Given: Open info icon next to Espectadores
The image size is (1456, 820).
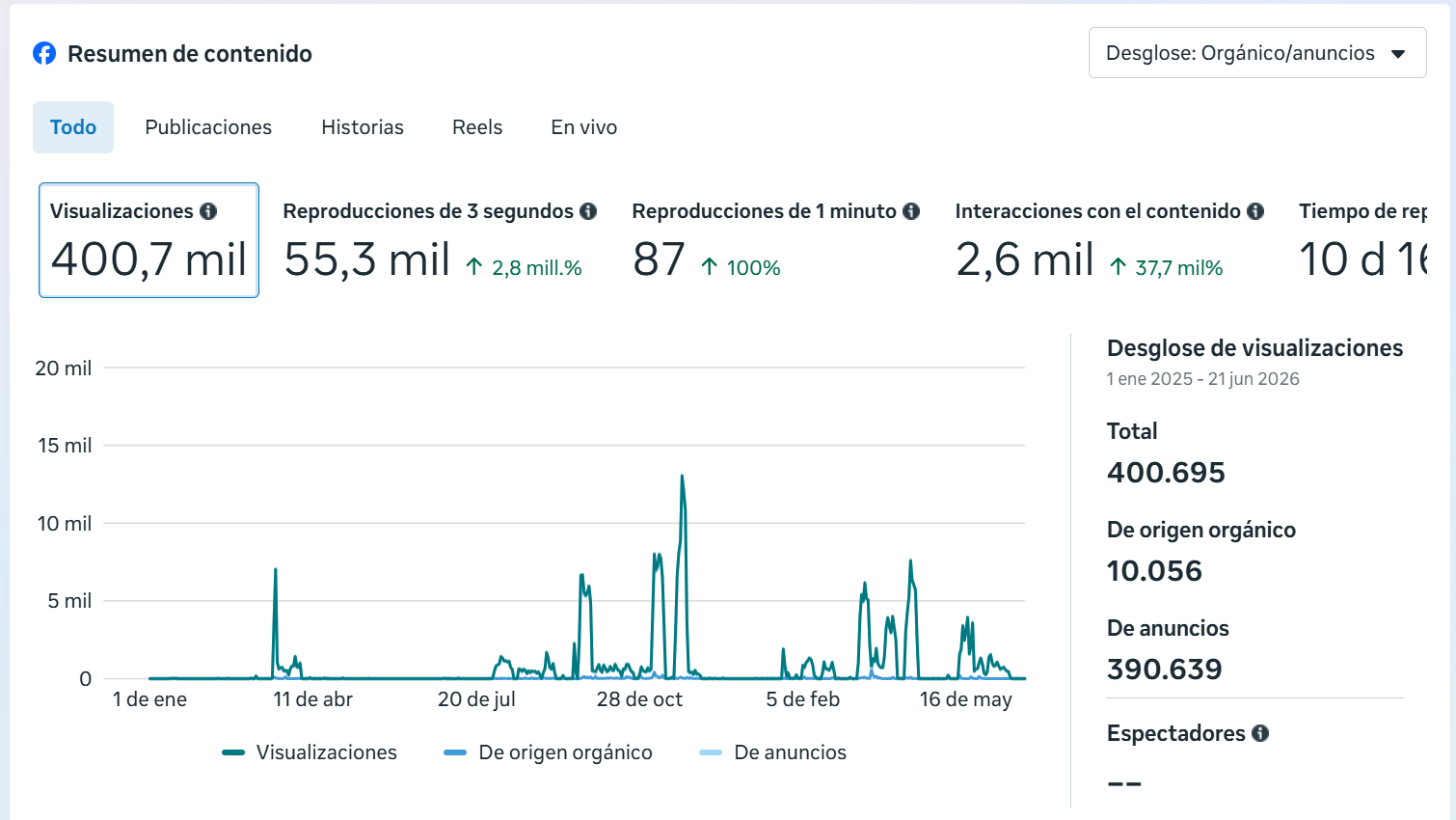Looking at the screenshot, I should pyautogui.click(x=1260, y=733).
